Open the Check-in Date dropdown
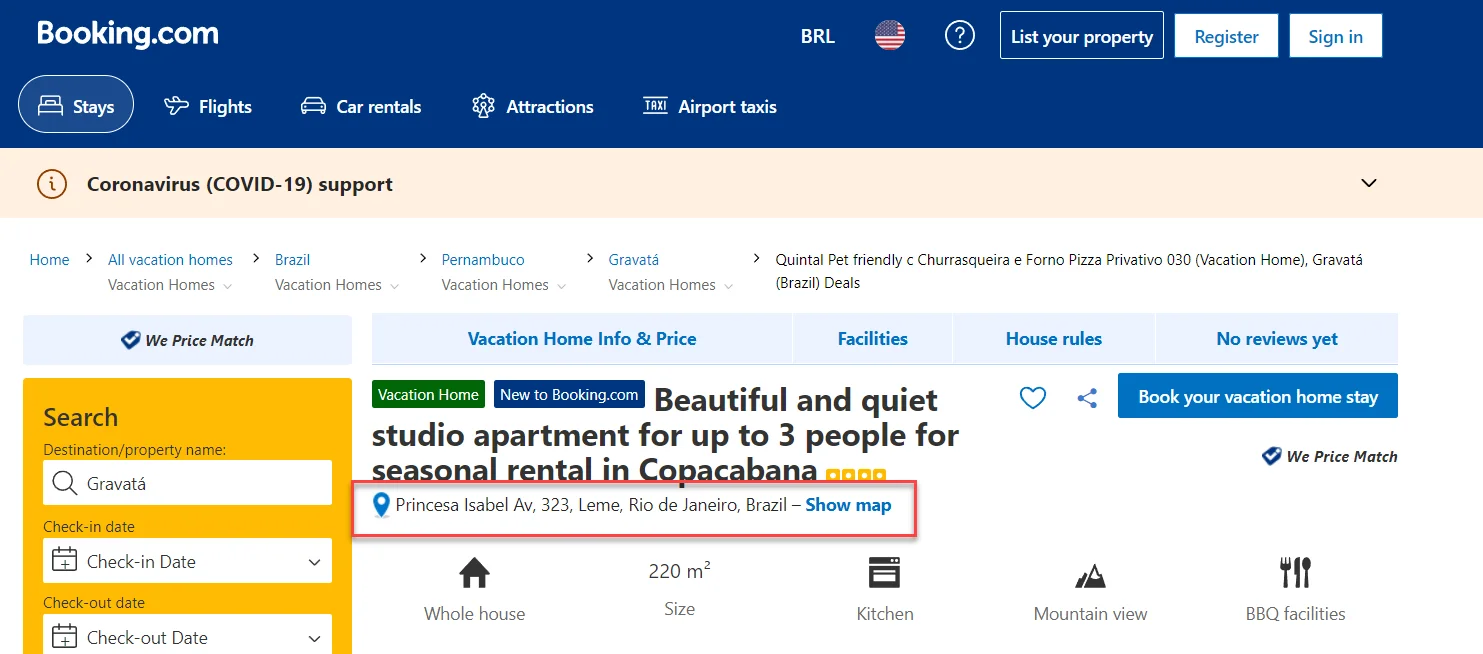 pyautogui.click(x=187, y=561)
